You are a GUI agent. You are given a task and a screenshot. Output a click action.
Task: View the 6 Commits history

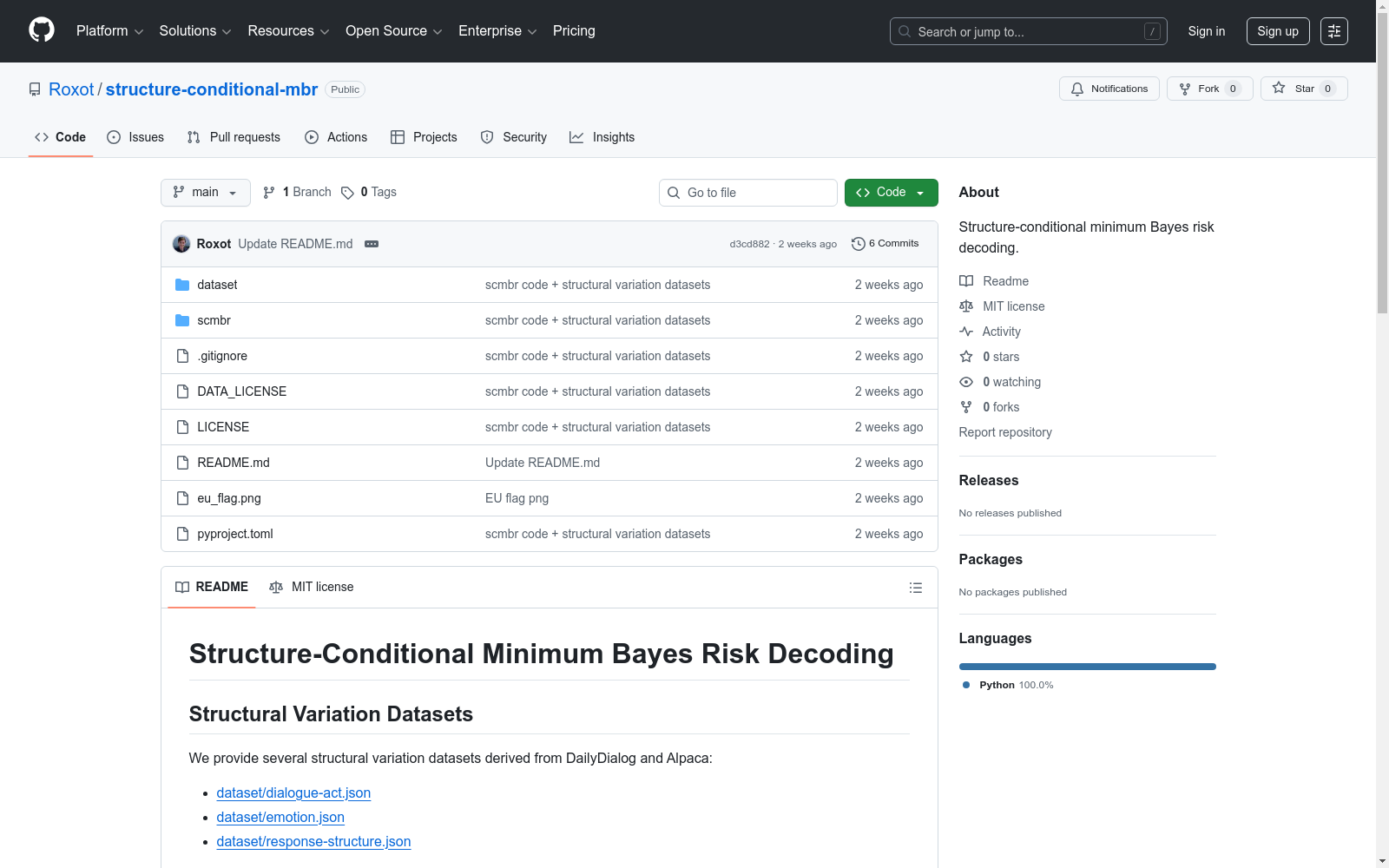click(x=885, y=244)
